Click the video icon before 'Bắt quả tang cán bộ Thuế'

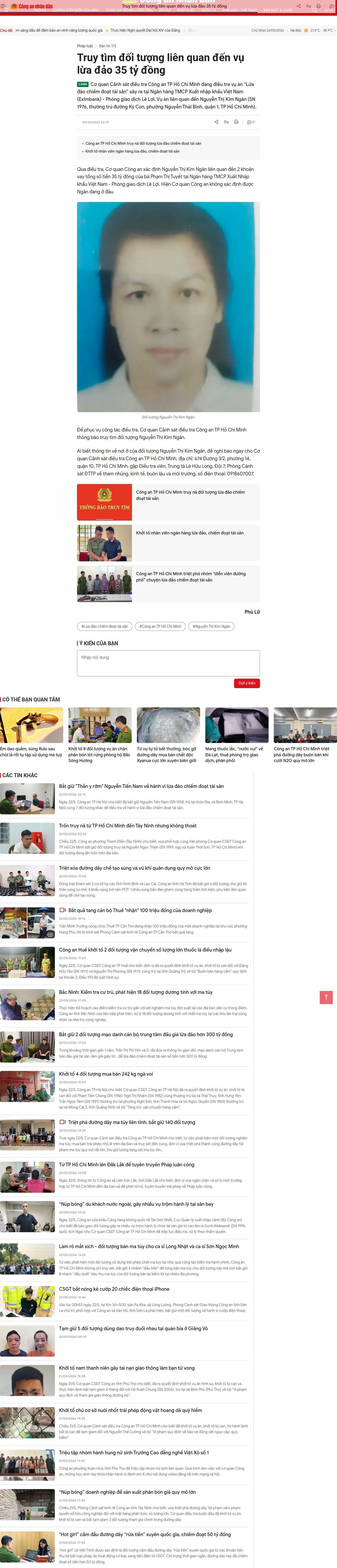click(x=63, y=910)
